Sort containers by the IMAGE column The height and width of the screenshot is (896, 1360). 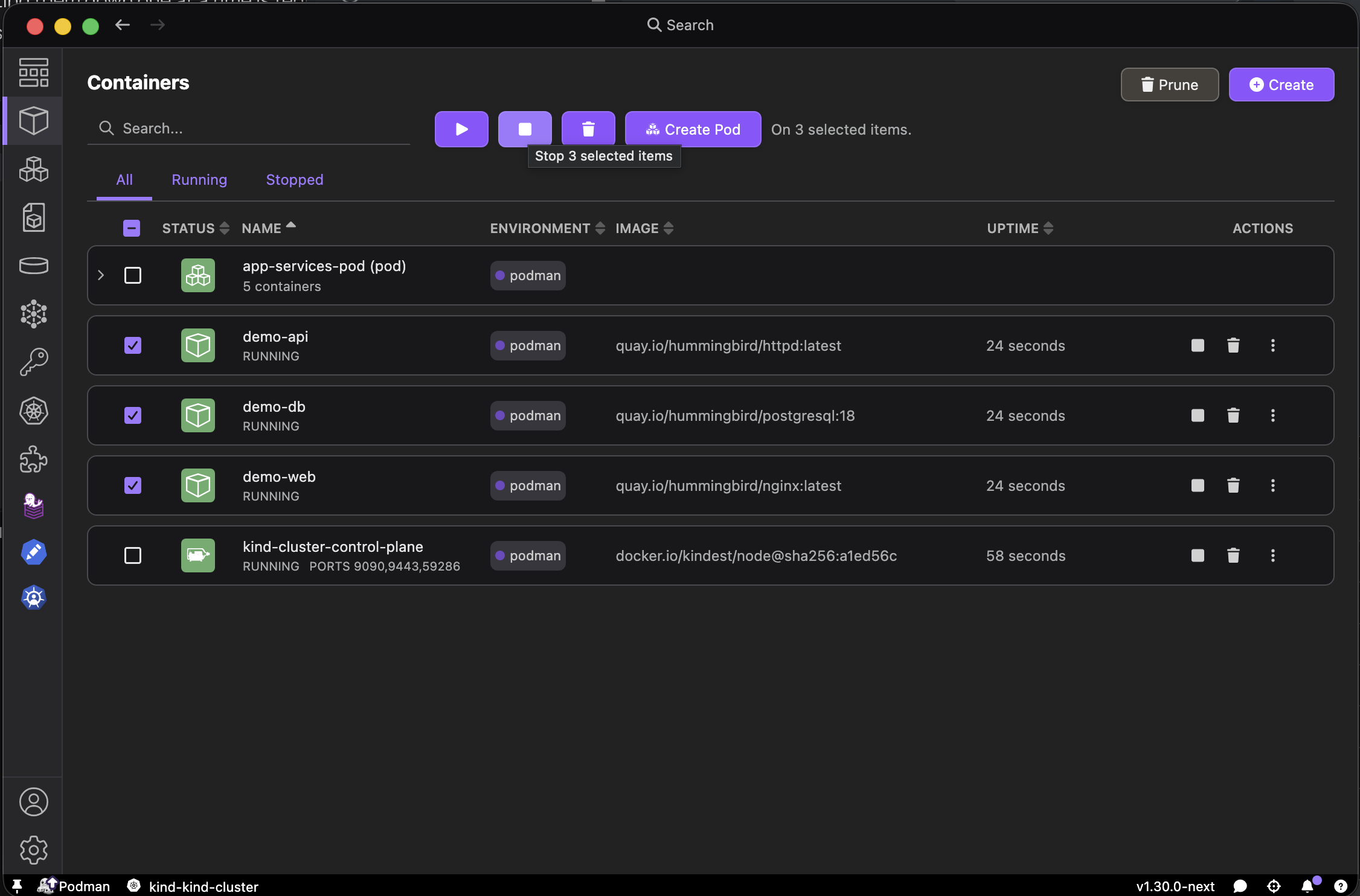click(x=644, y=228)
